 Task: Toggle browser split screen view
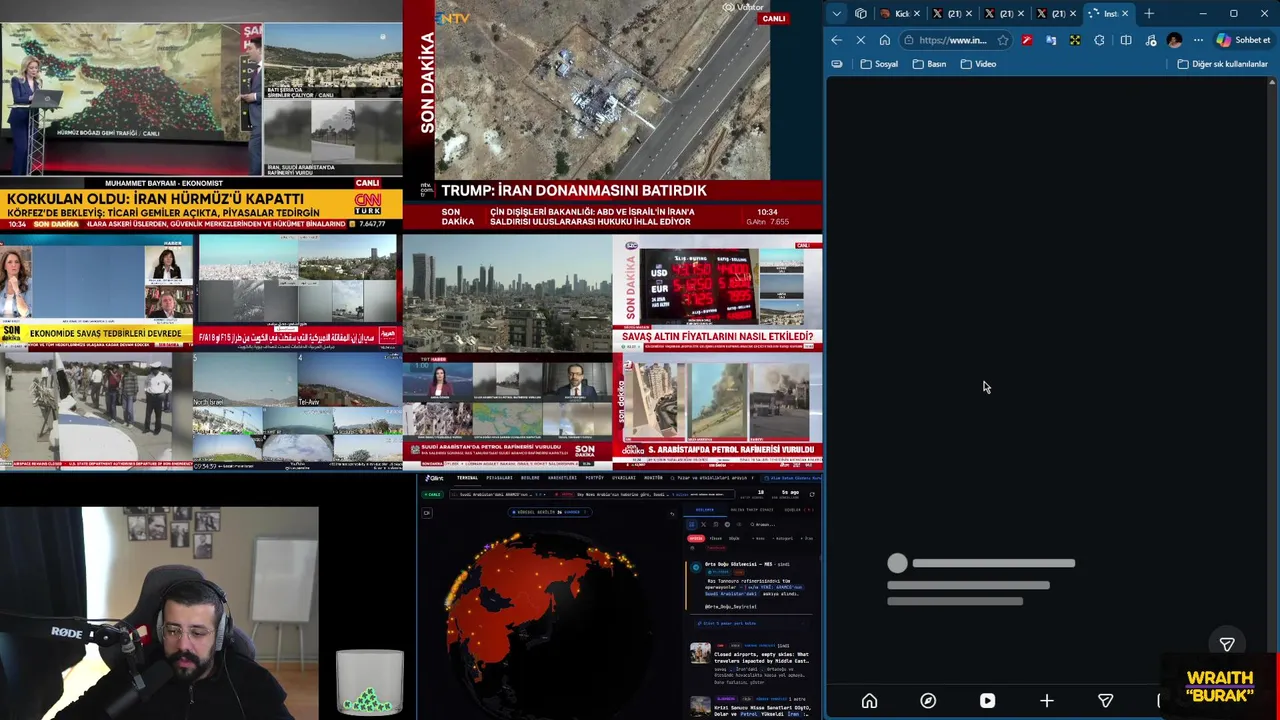1126,40
